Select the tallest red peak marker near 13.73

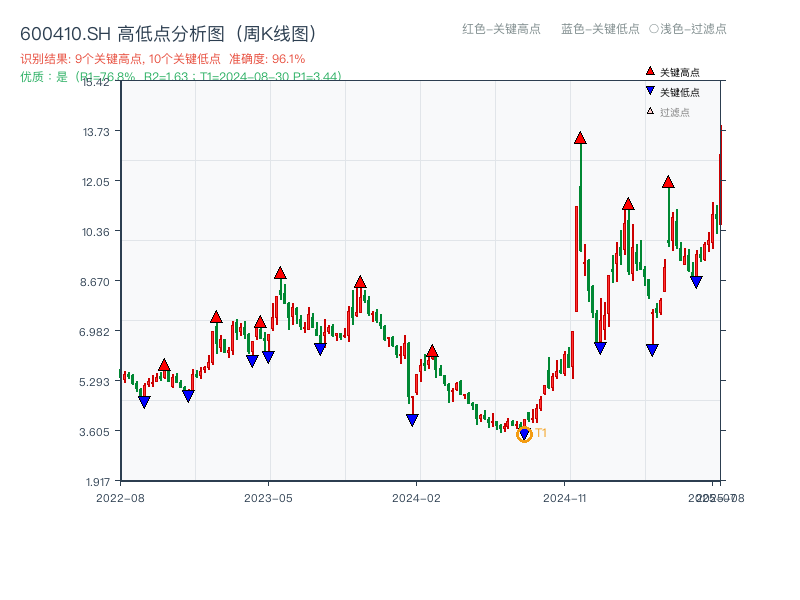[x=580, y=139]
